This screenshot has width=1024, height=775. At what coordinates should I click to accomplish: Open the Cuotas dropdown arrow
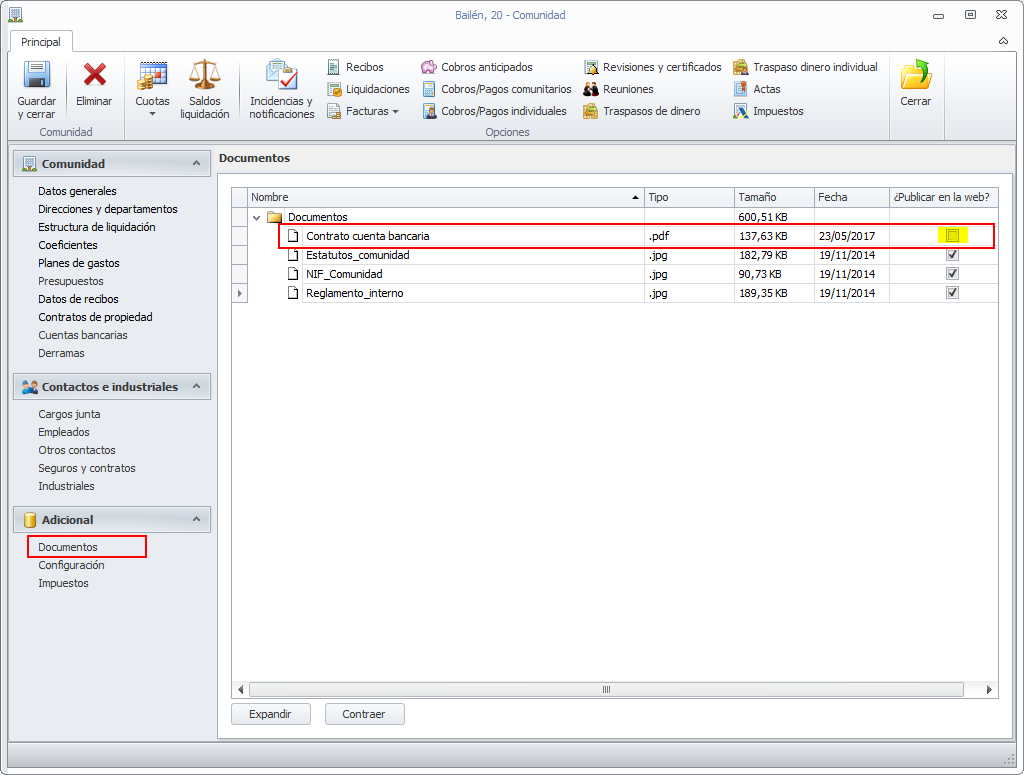tap(152, 114)
